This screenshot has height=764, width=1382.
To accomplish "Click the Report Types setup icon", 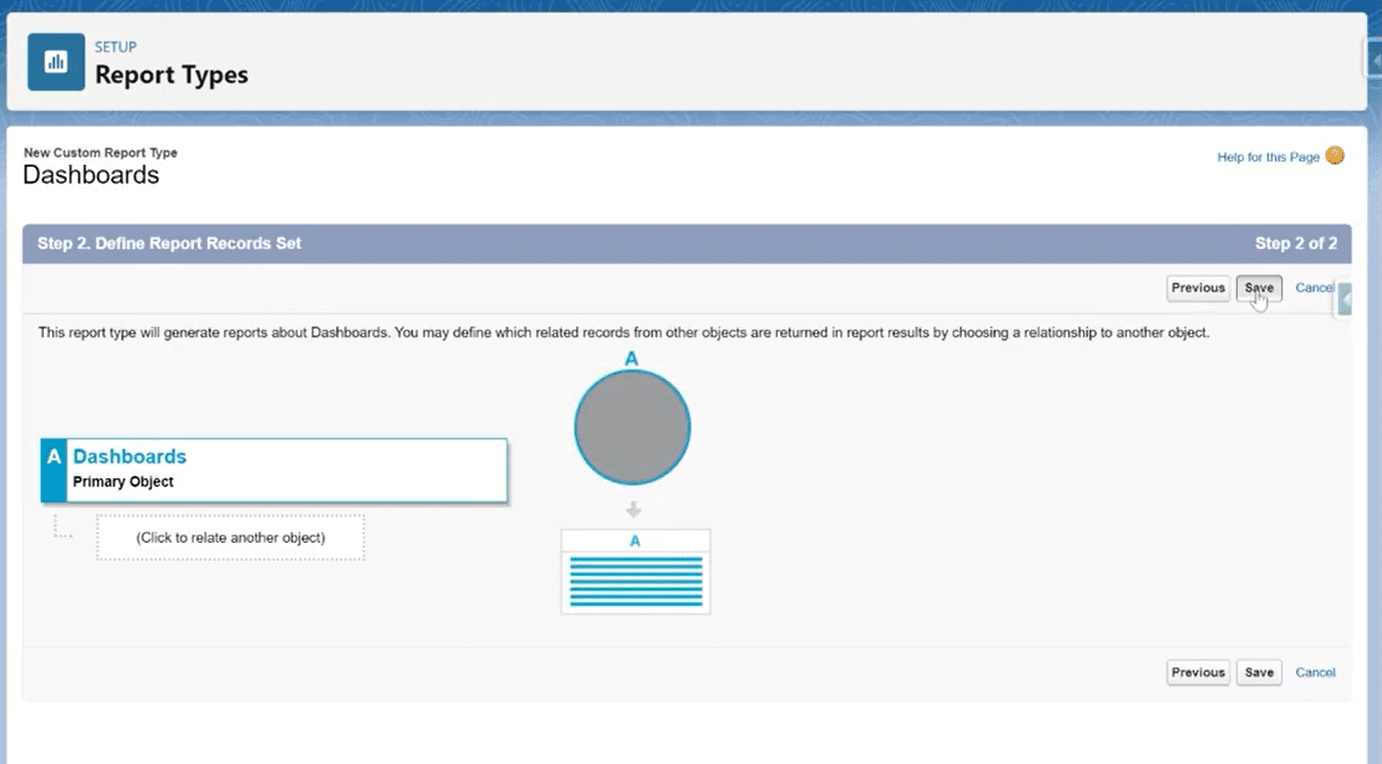I will 56,62.
